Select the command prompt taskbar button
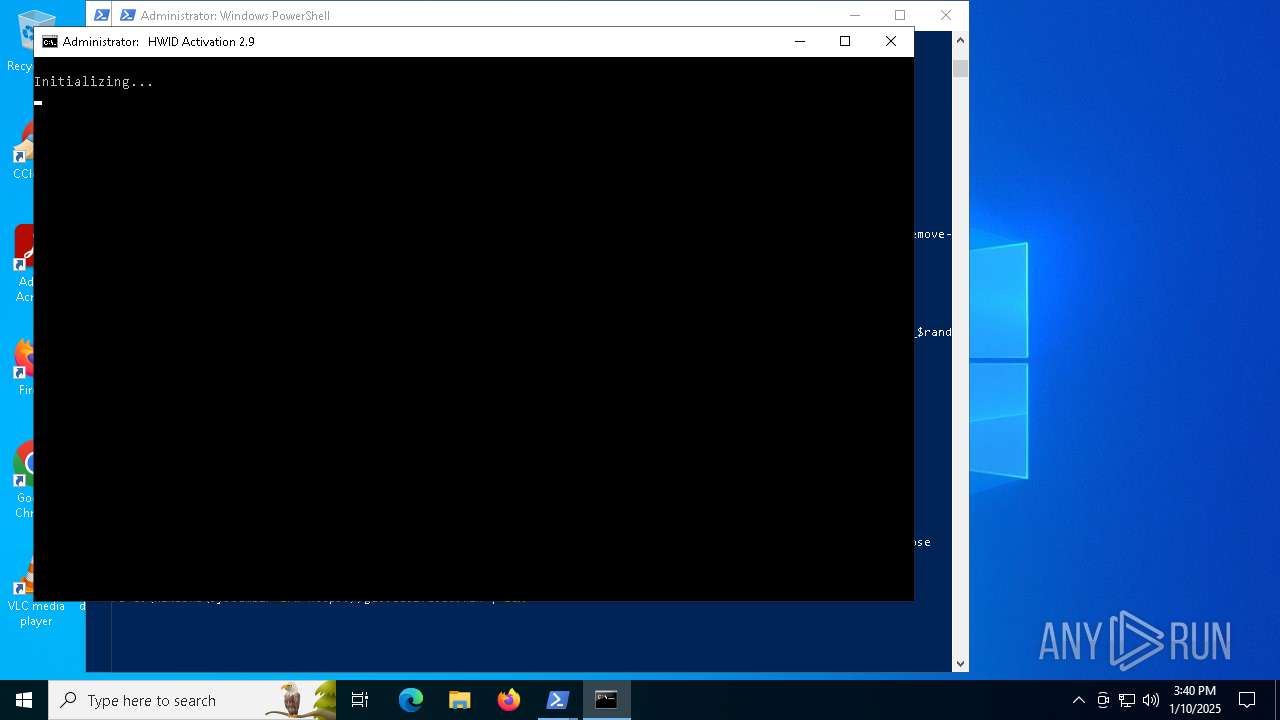The width and height of the screenshot is (1280, 720). [x=607, y=700]
